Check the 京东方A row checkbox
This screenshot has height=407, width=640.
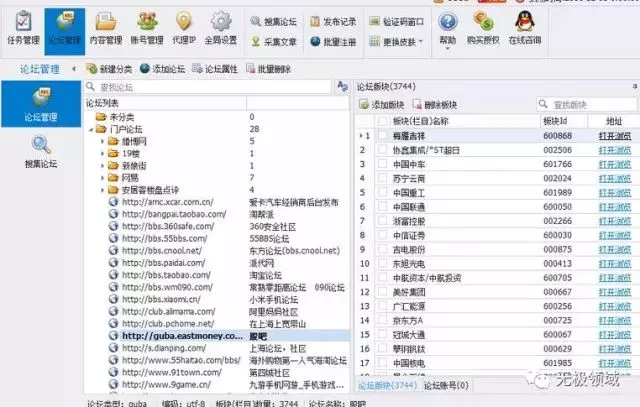tap(382, 320)
